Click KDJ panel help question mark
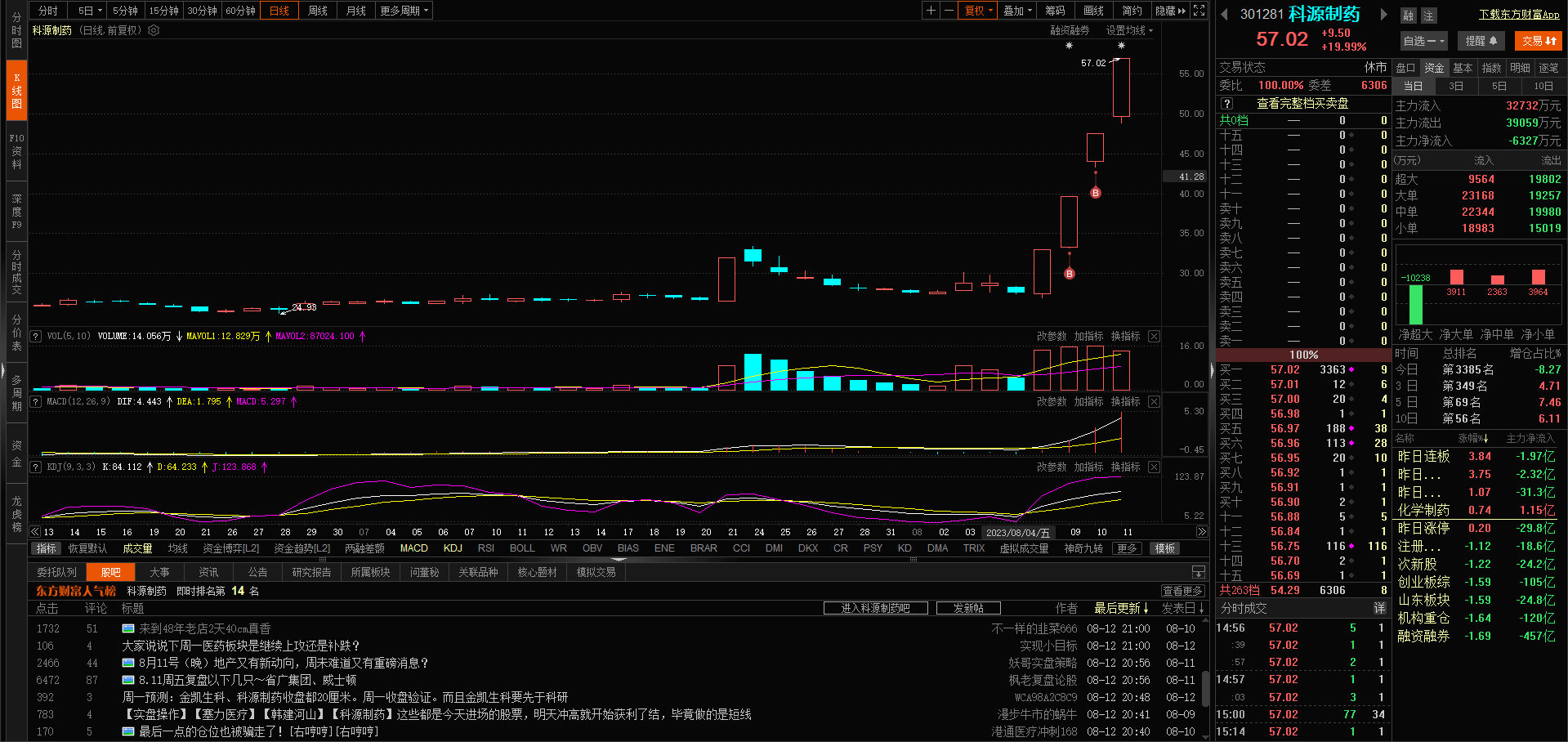The width and height of the screenshot is (1568, 742). (x=36, y=467)
